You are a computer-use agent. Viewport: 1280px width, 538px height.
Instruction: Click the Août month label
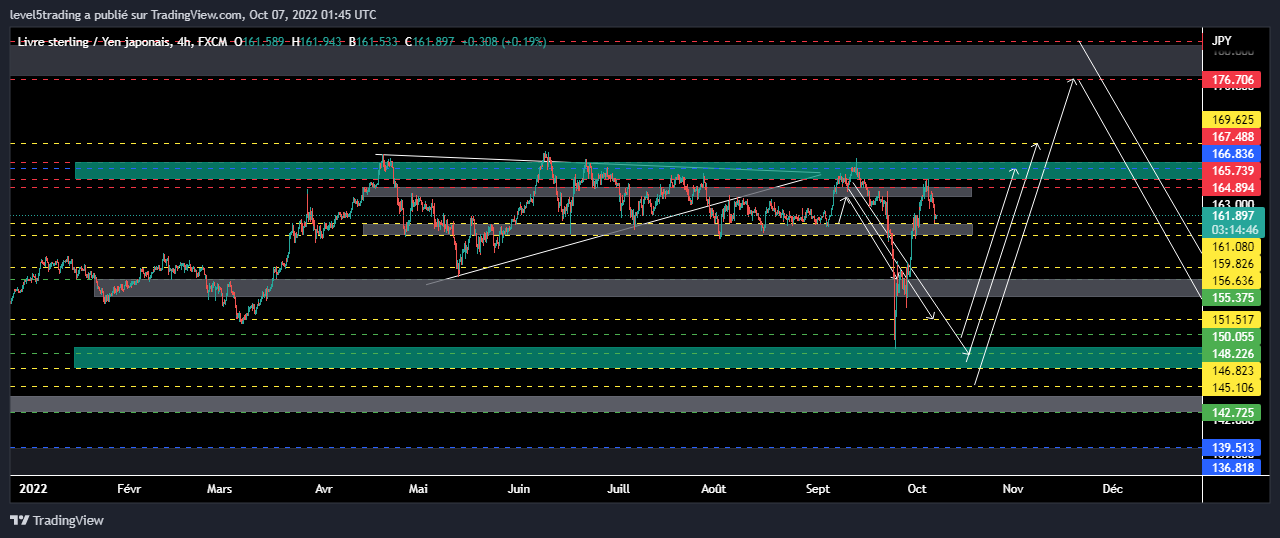[713, 489]
